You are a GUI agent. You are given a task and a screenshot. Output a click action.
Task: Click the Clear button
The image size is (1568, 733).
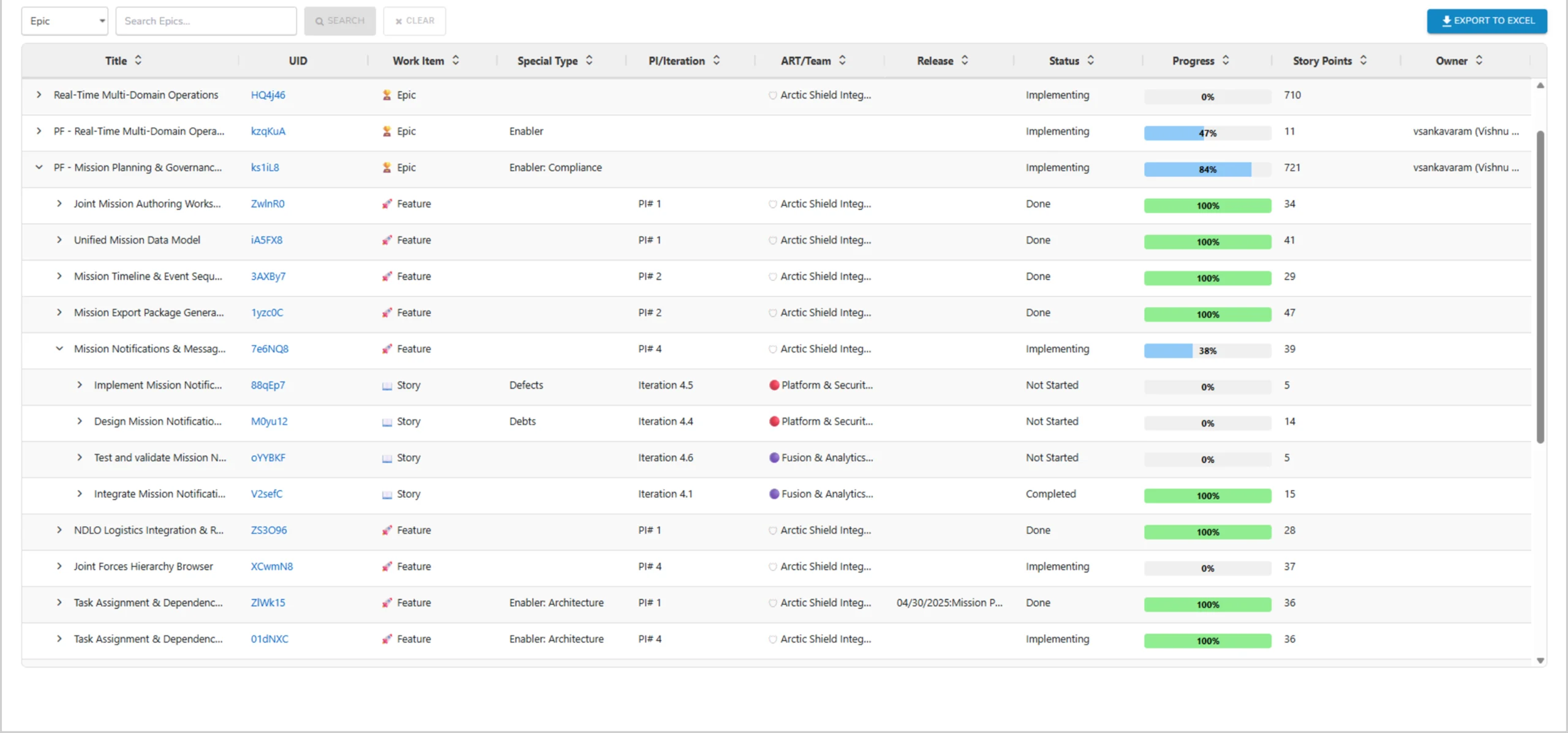[x=415, y=21]
